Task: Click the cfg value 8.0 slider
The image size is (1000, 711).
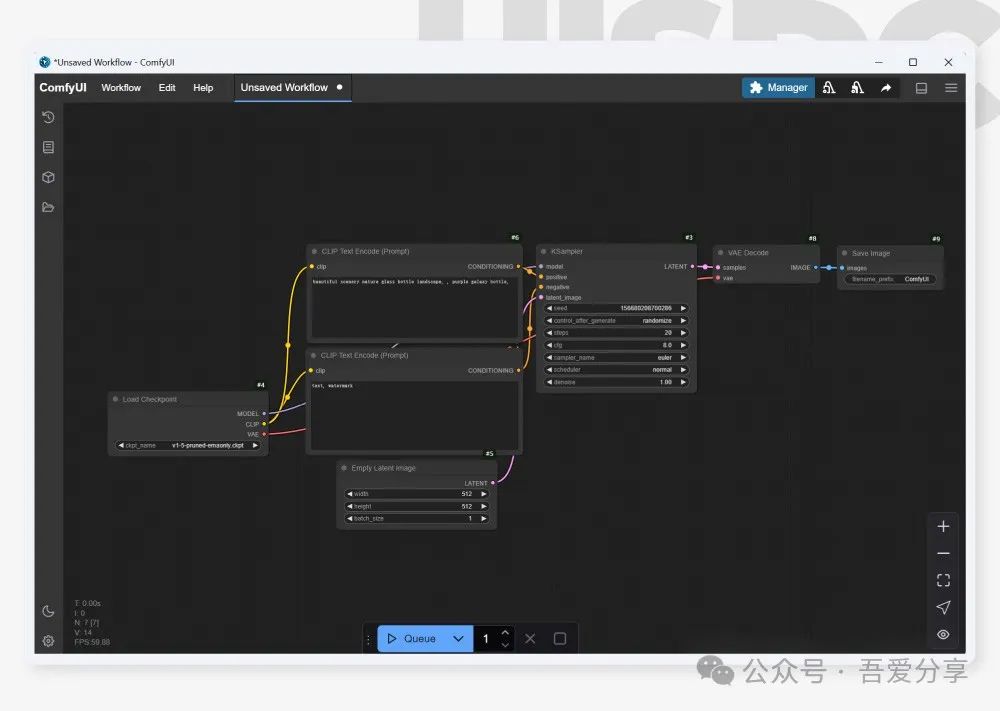Action: (616, 345)
